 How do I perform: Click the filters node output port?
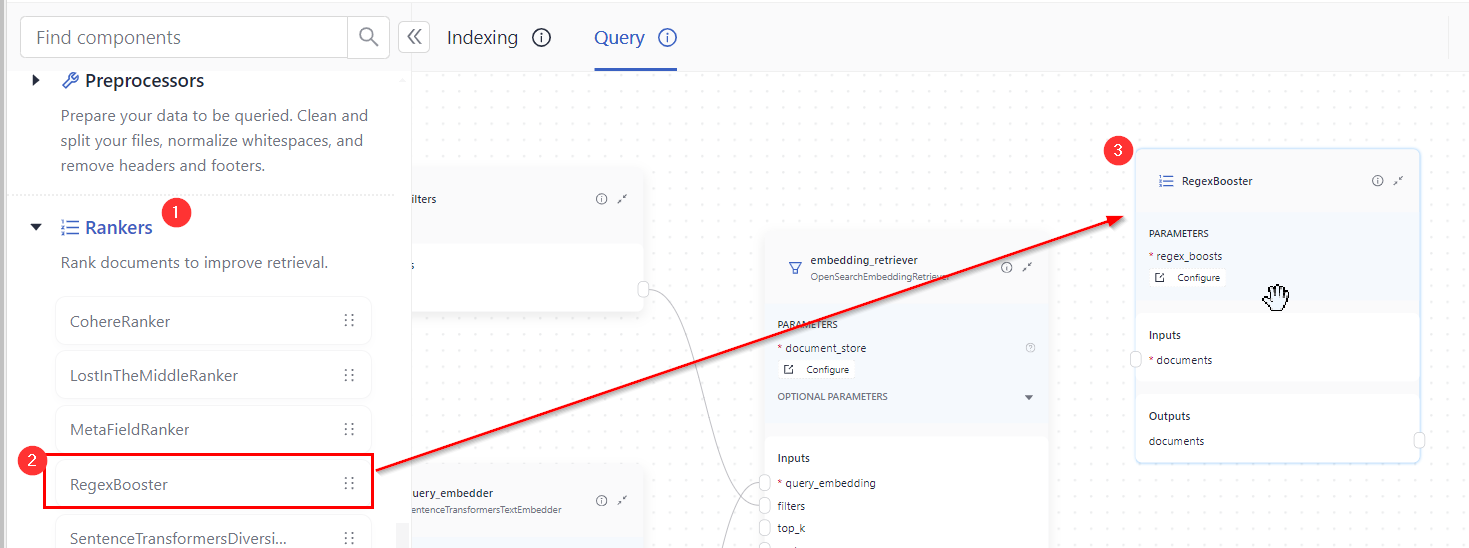pyautogui.click(x=643, y=290)
